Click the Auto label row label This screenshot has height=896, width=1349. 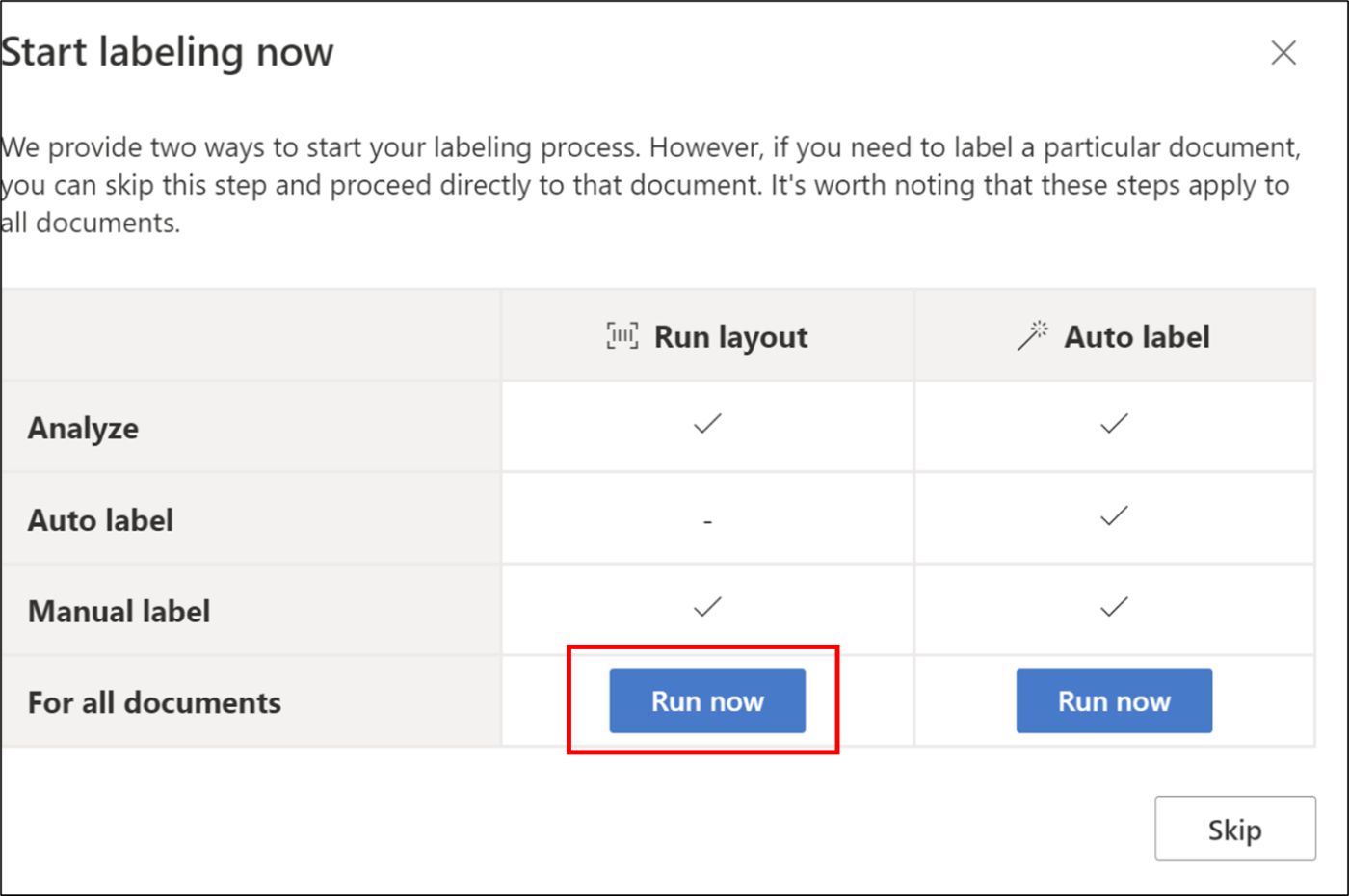(100, 520)
